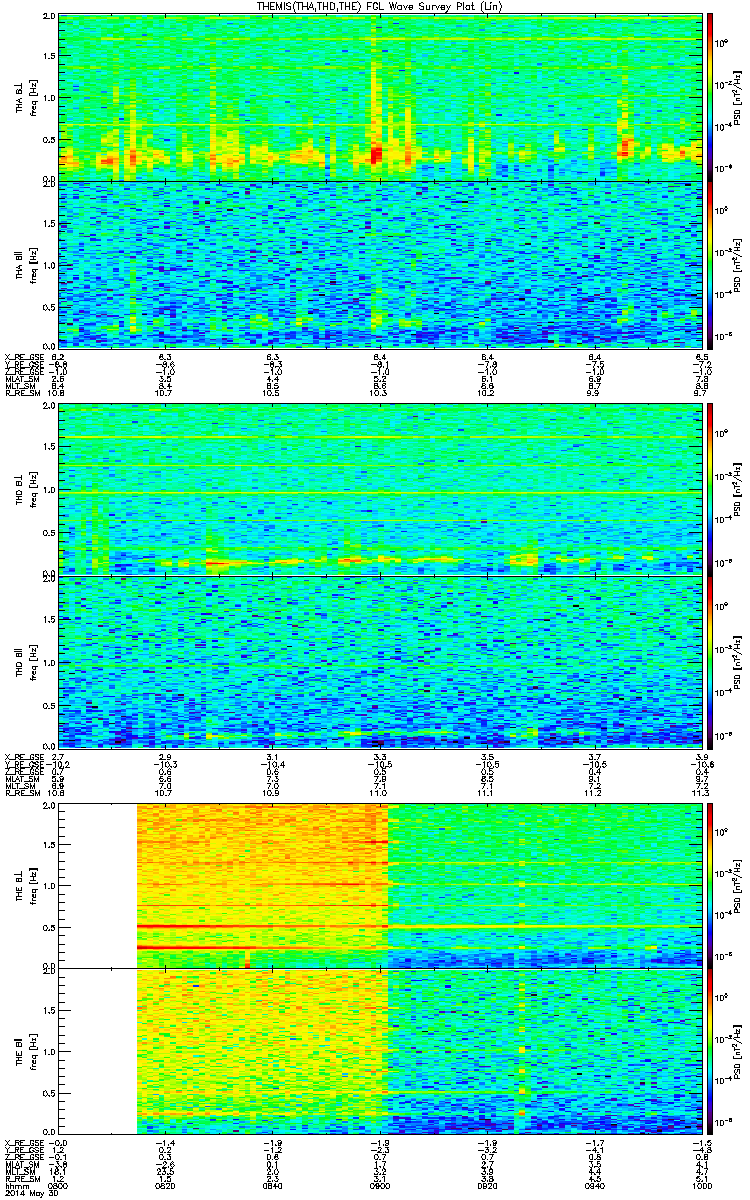Screen dimensions: 750x1200
Task: Click the red intensity peak in THA BL spectrogram
Action: (x=377, y=155)
